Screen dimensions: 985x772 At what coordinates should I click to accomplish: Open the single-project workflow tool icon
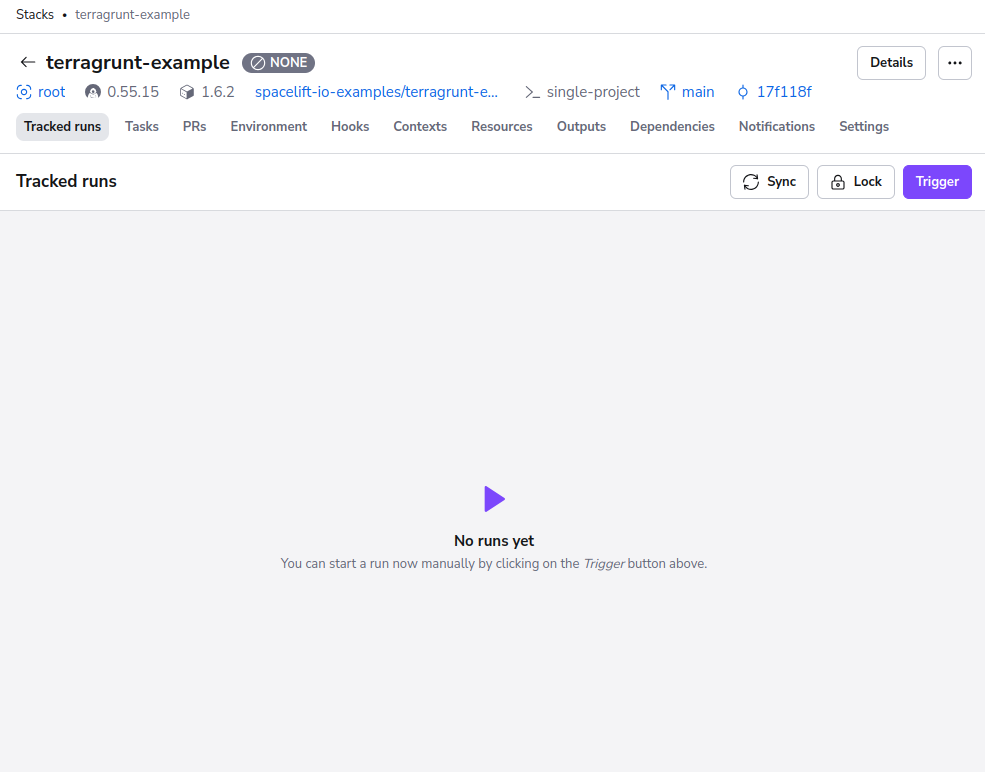530,91
